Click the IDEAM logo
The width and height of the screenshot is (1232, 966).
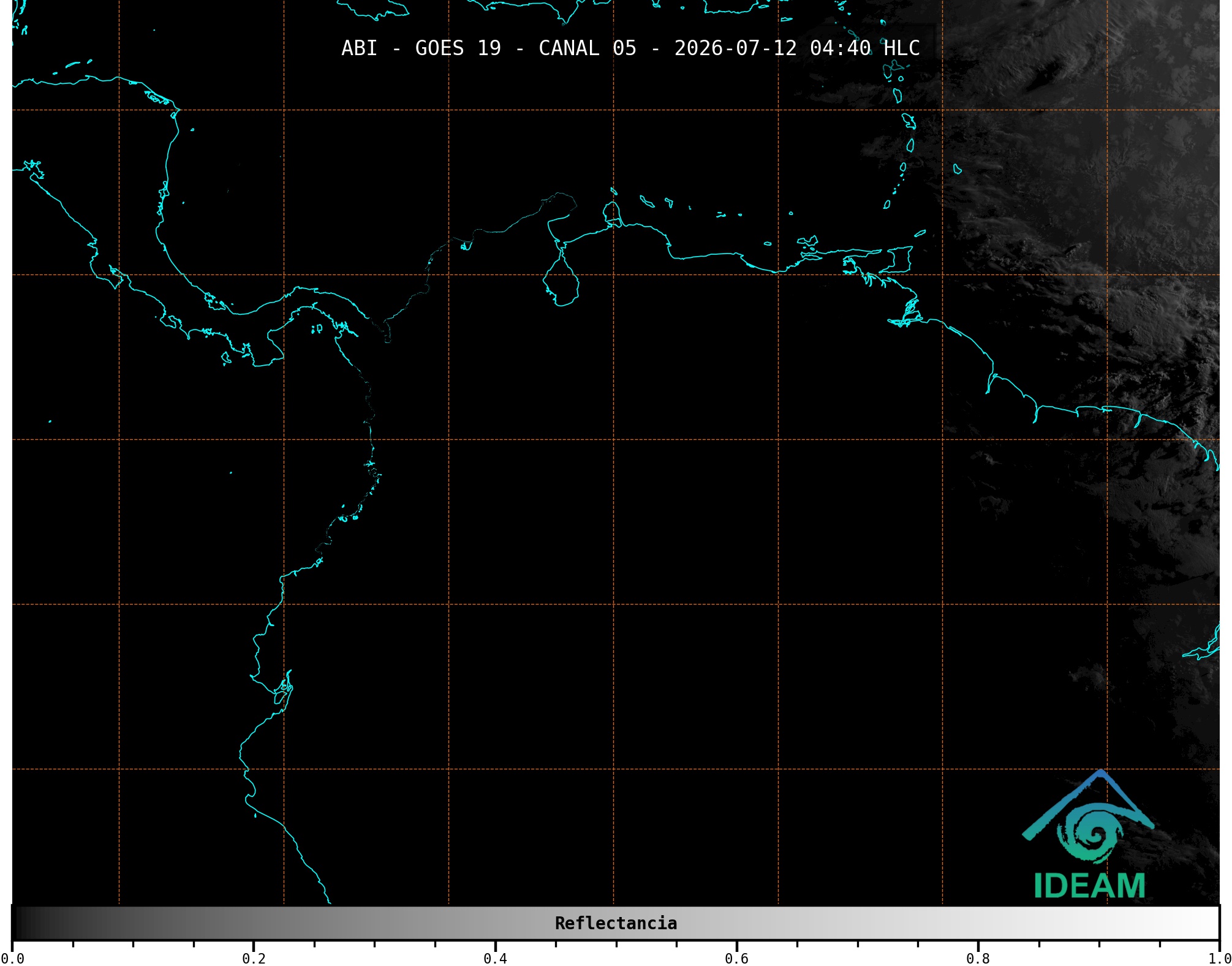[1089, 834]
